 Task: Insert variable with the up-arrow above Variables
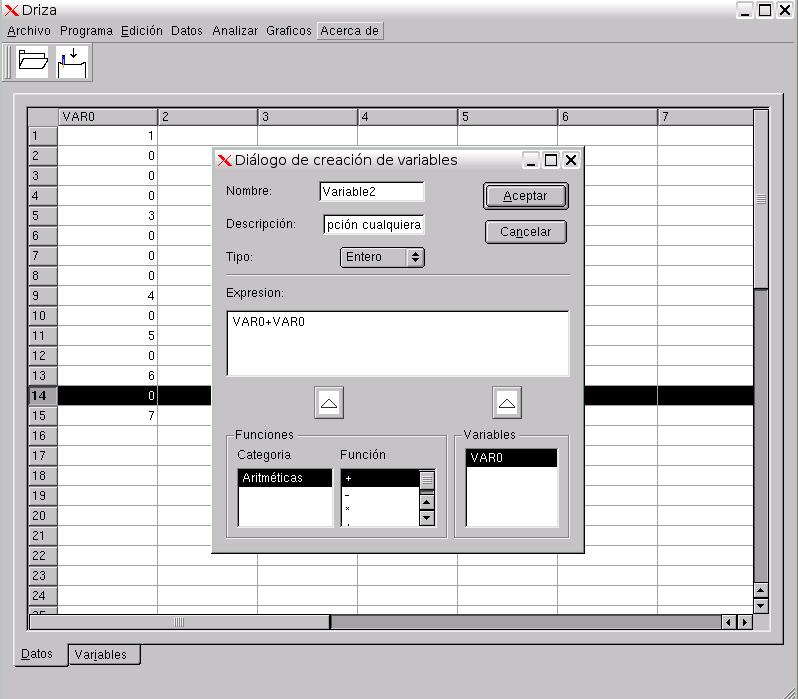click(x=506, y=403)
